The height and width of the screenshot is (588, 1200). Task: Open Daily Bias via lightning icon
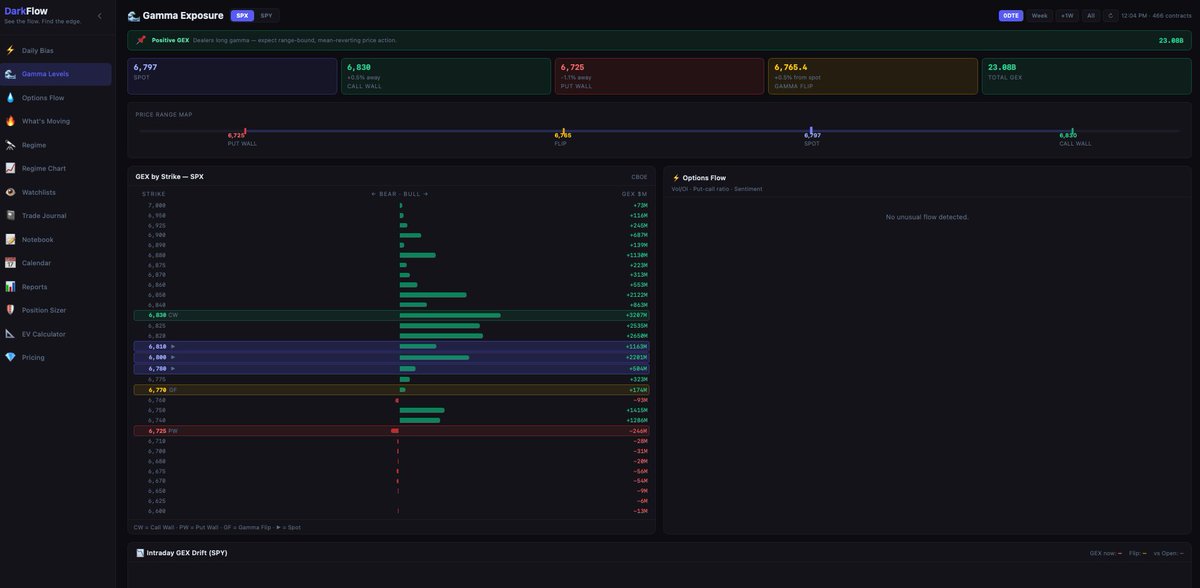(x=10, y=50)
